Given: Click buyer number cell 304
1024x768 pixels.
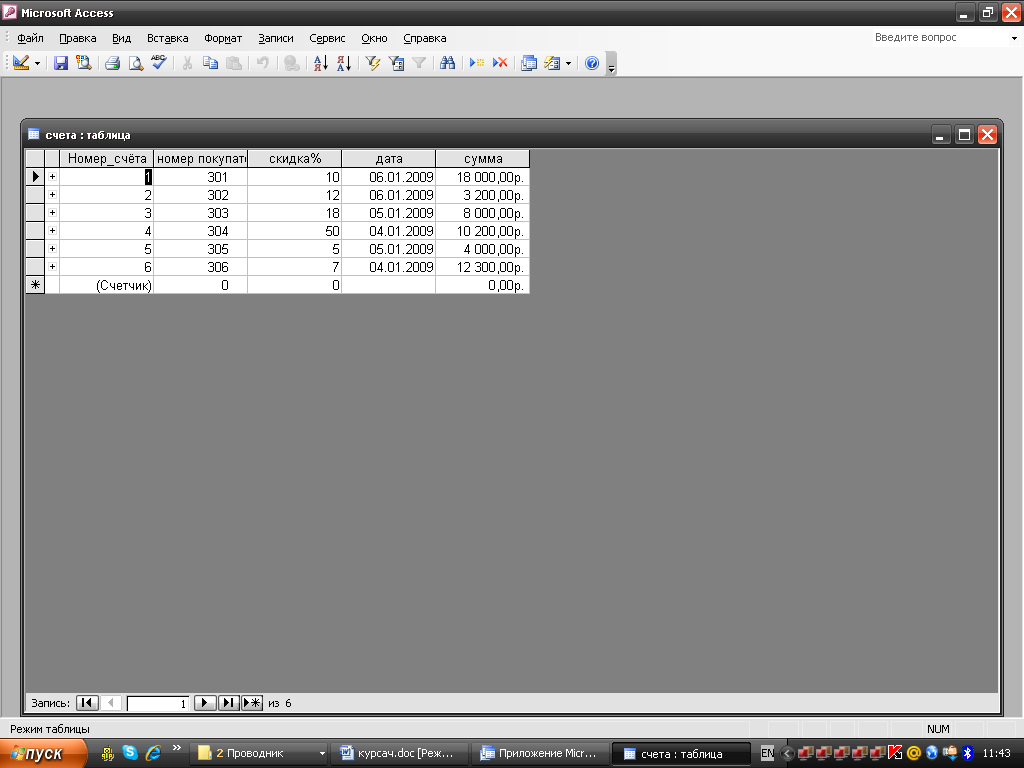Looking at the screenshot, I should pos(200,231).
